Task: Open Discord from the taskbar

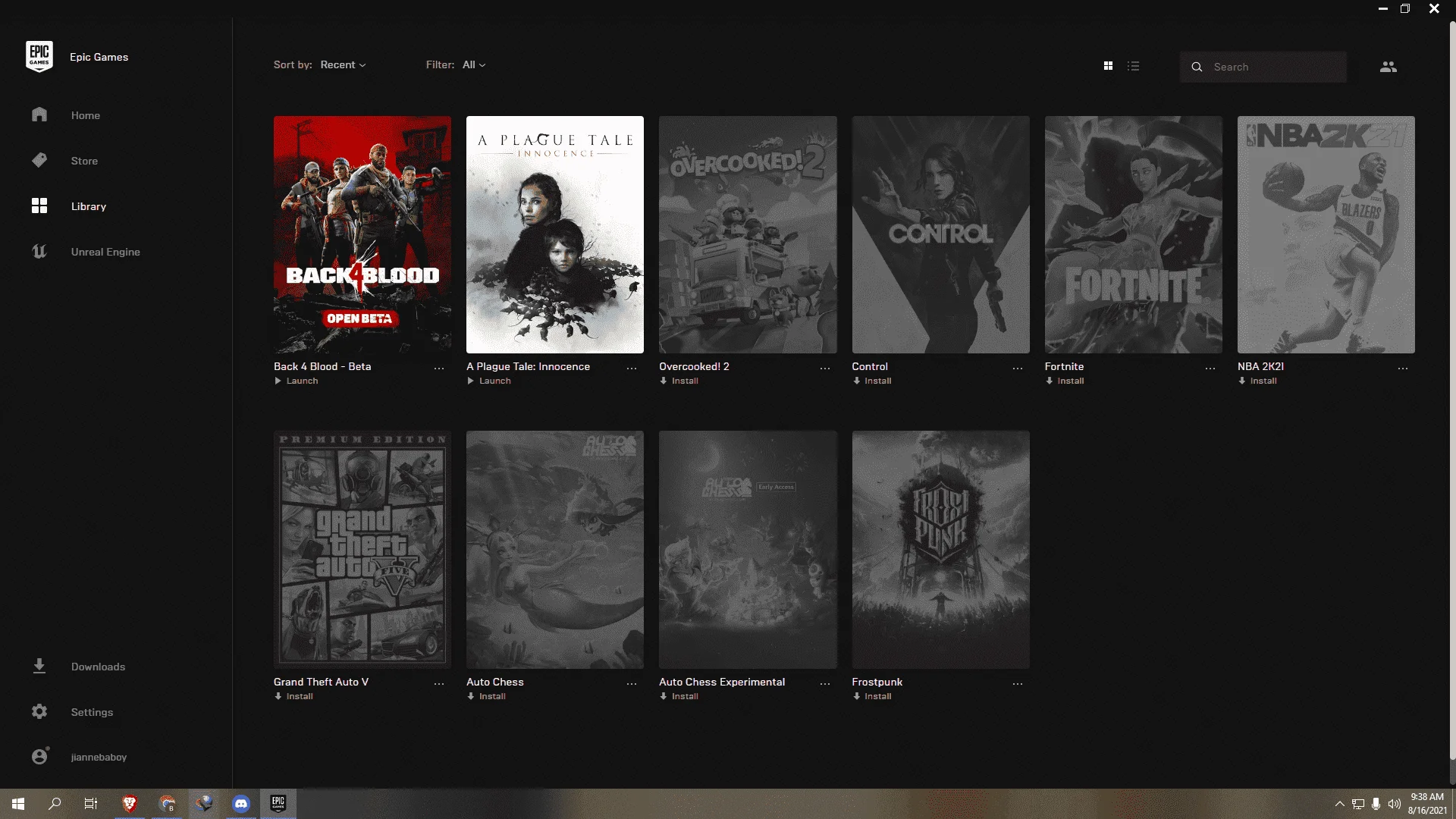Action: [x=241, y=804]
